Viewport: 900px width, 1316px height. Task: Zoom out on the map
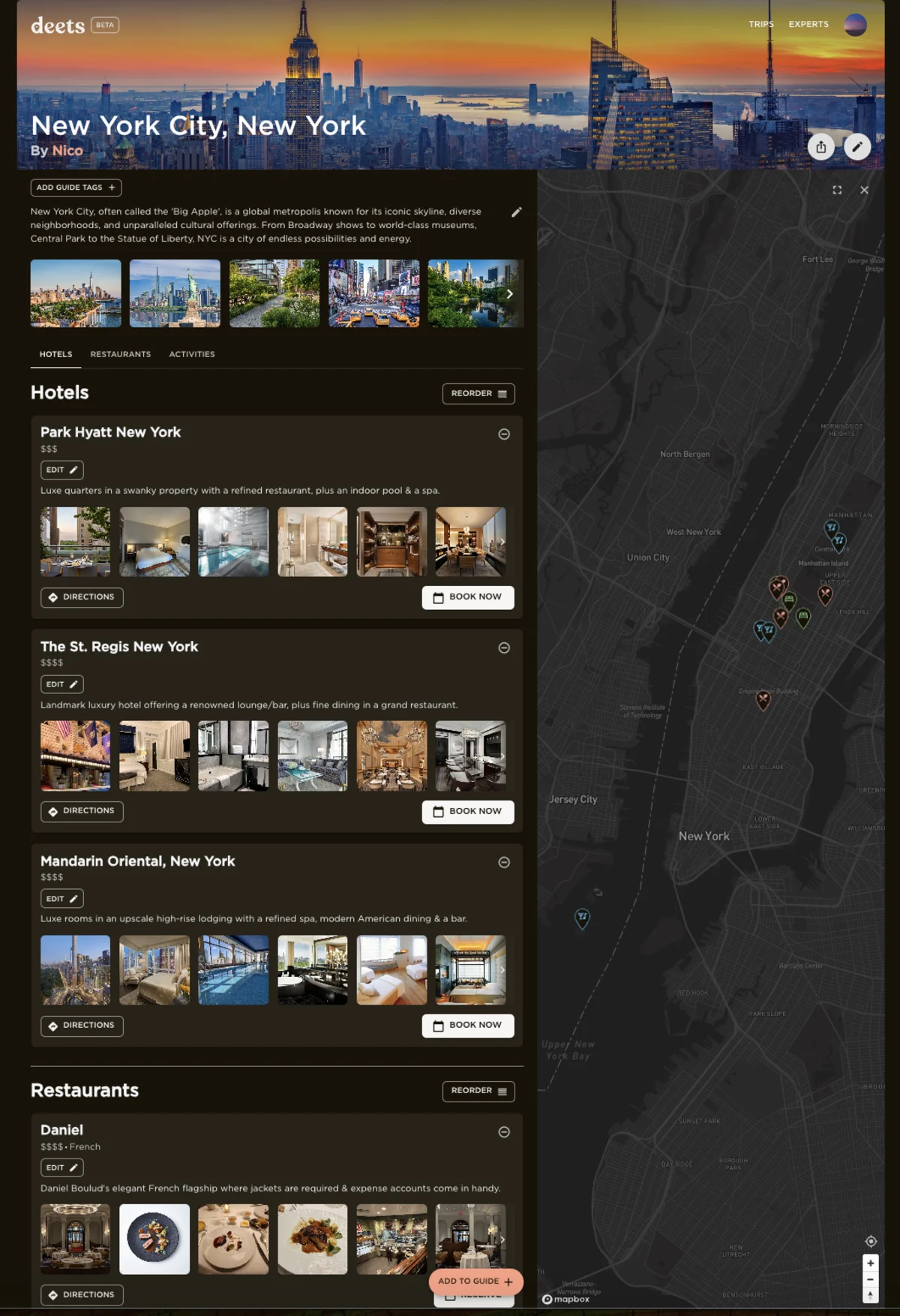tap(871, 1279)
